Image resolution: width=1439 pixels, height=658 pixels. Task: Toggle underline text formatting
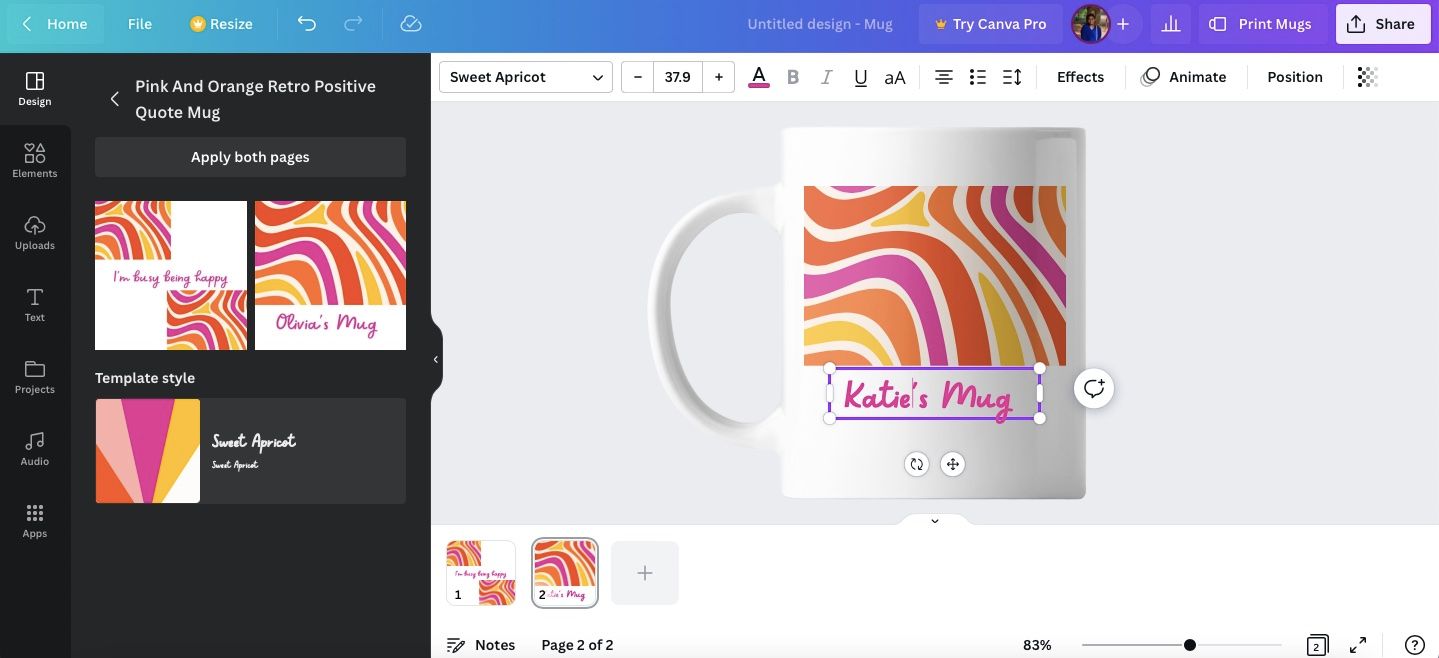(x=860, y=77)
